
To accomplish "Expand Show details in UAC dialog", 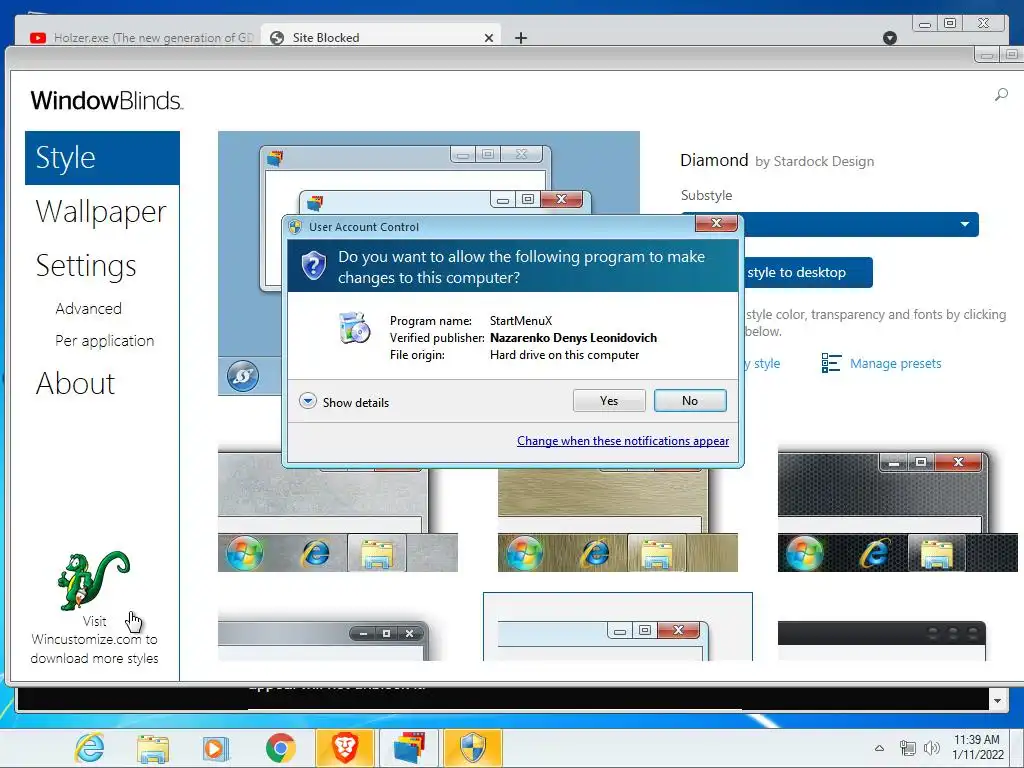I will coord(344,402).
